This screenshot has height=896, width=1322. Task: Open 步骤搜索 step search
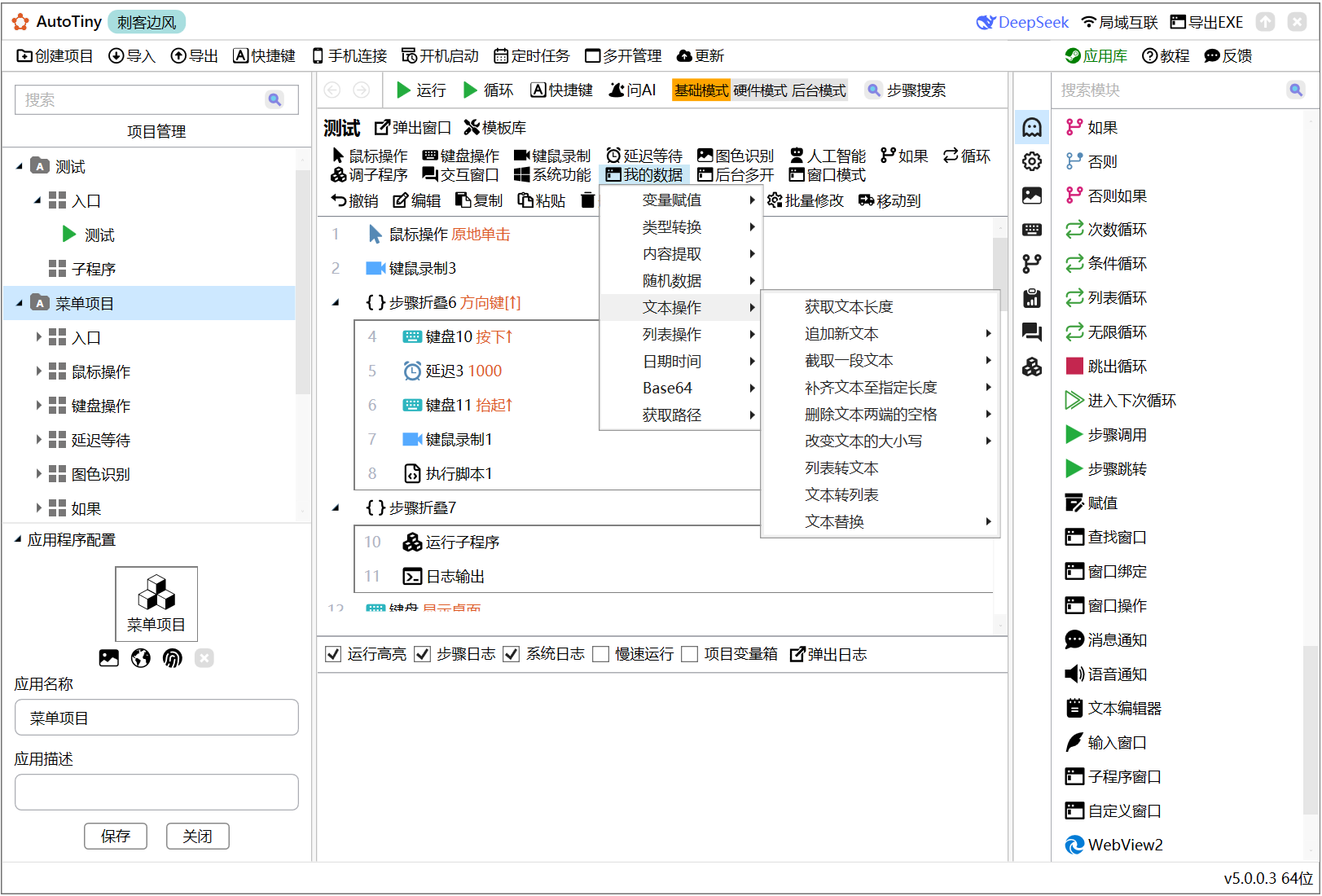(x=906, y=90)
